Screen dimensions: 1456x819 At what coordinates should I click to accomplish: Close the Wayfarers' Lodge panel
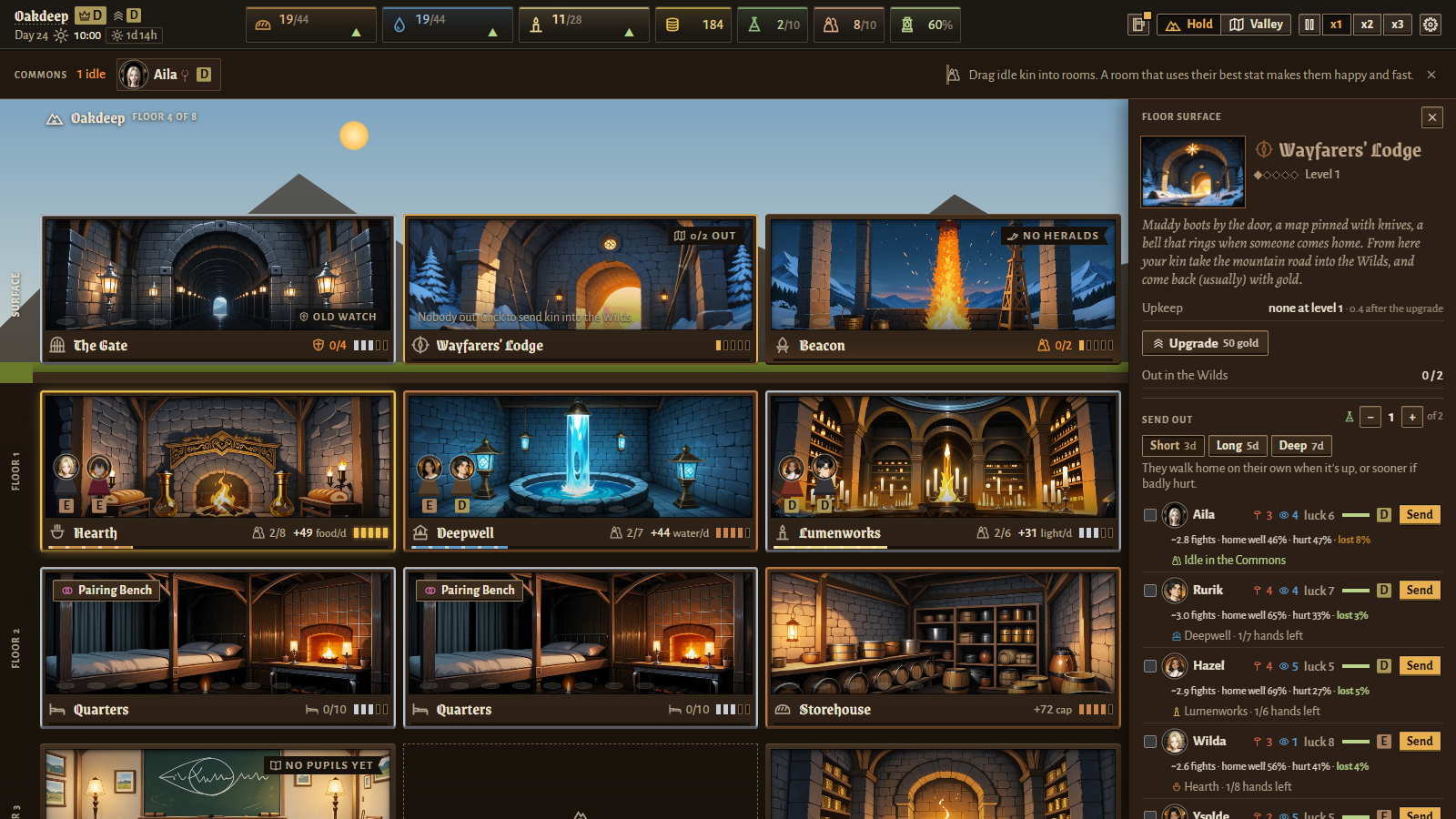1432,117
